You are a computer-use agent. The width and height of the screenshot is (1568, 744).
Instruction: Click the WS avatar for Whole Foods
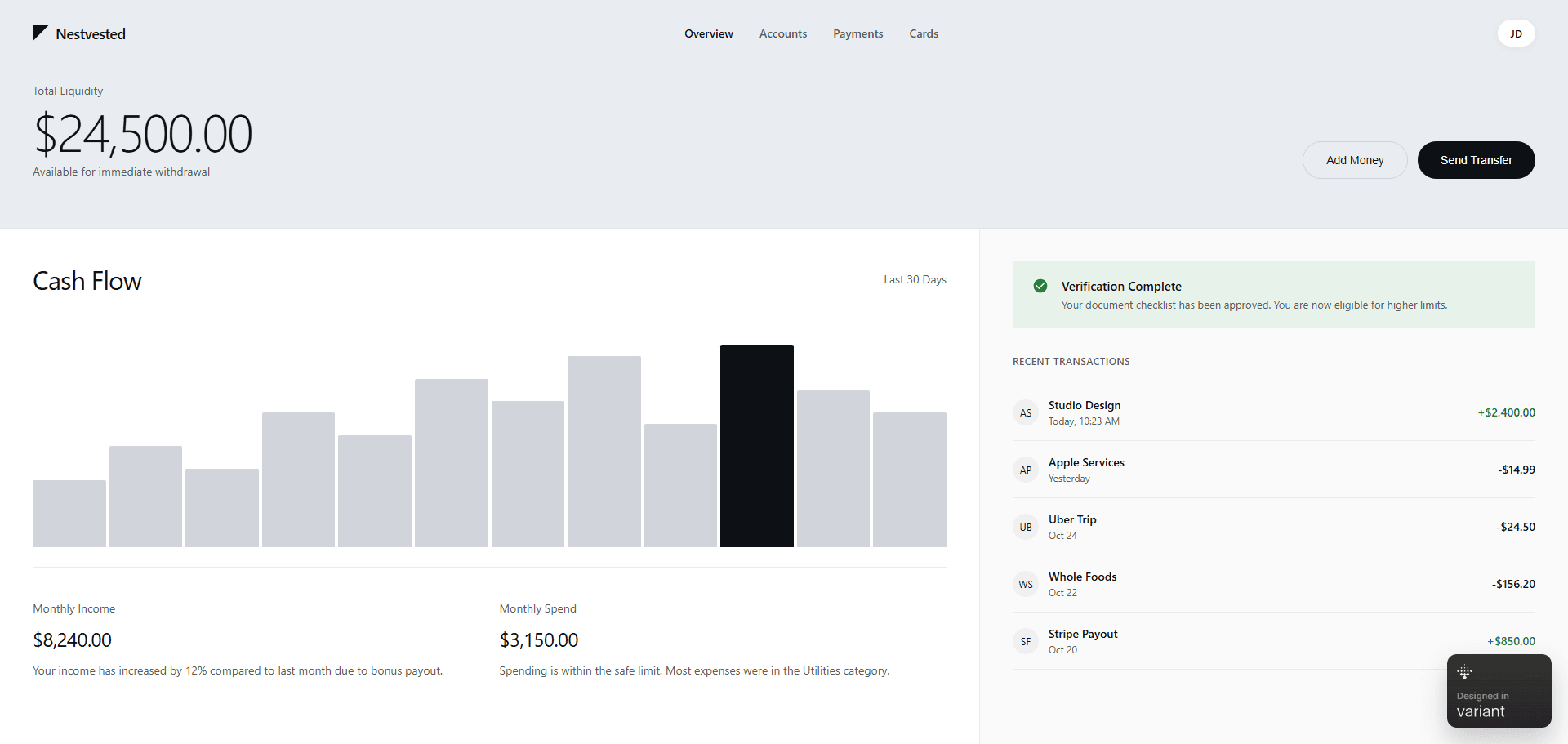pyautogui.click(x=1026, y=585)
